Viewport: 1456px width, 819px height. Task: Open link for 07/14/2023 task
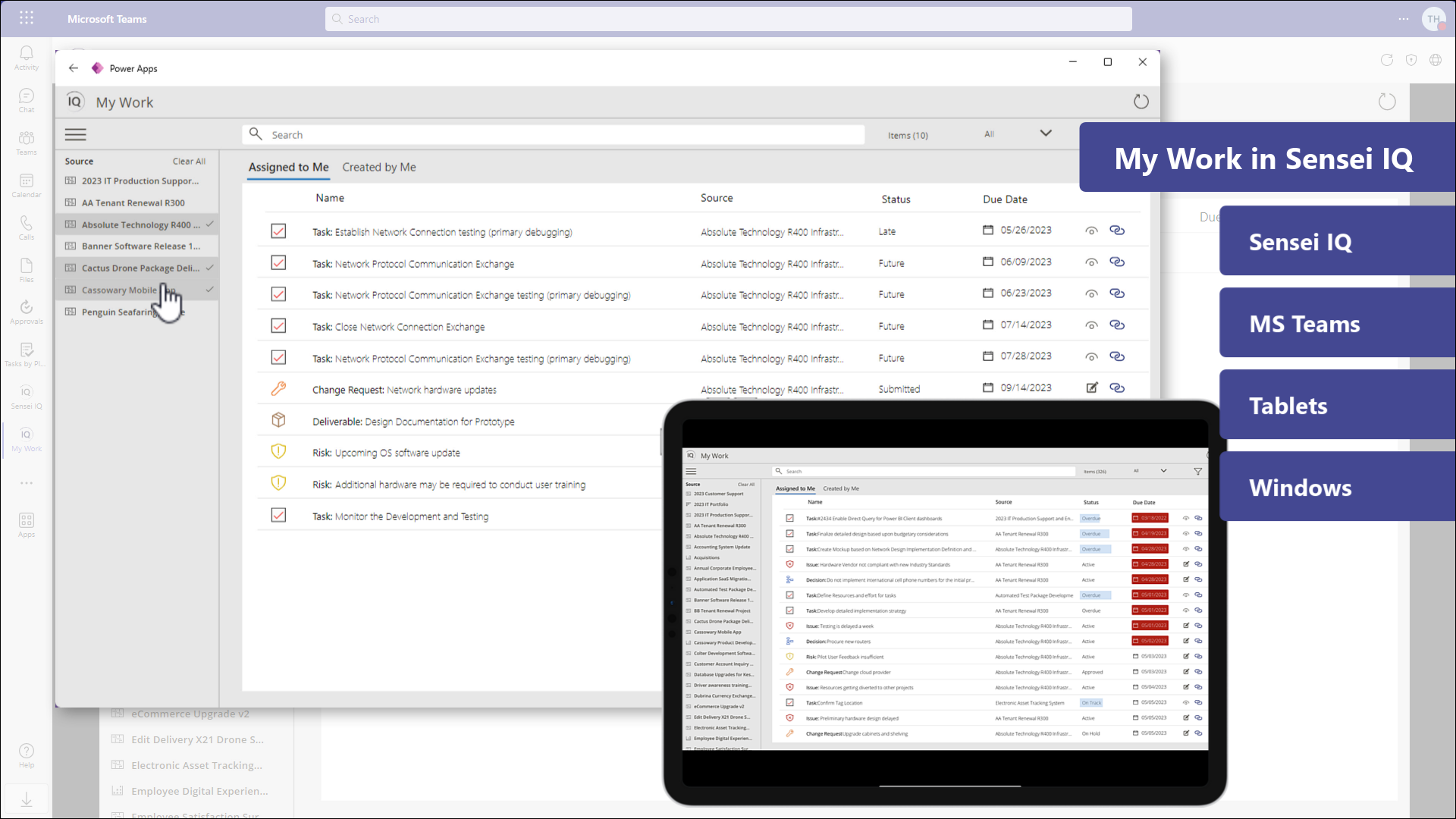click(x=1117, y=325)
